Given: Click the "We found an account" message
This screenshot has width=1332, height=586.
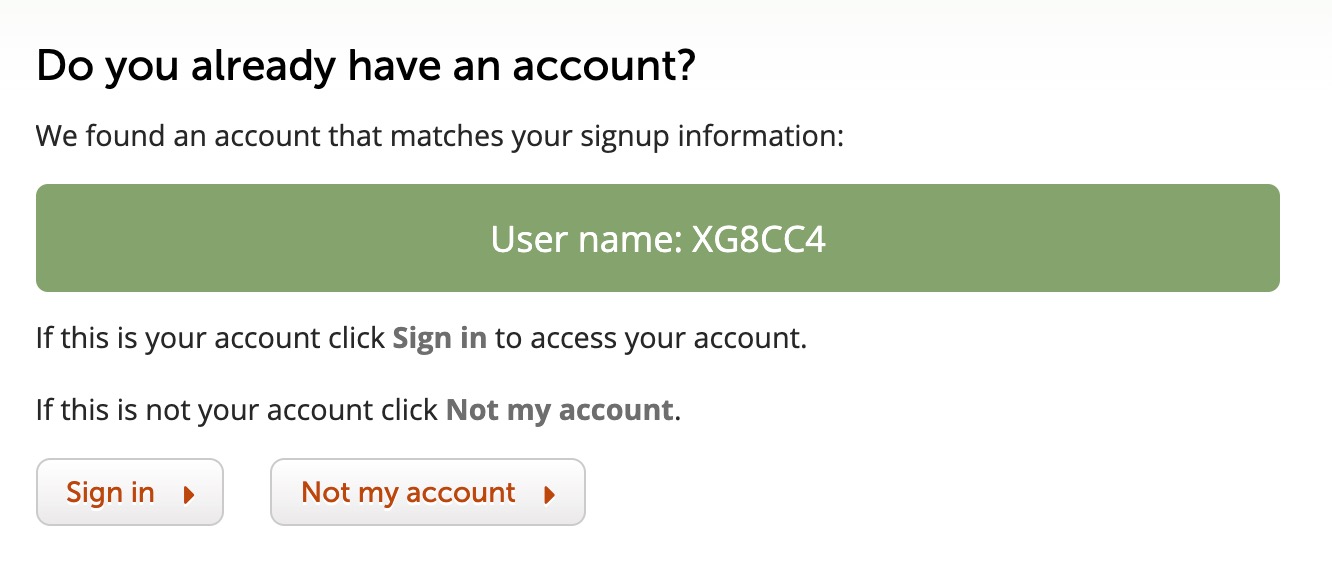Looking at the screenshot, I should 180,135.
